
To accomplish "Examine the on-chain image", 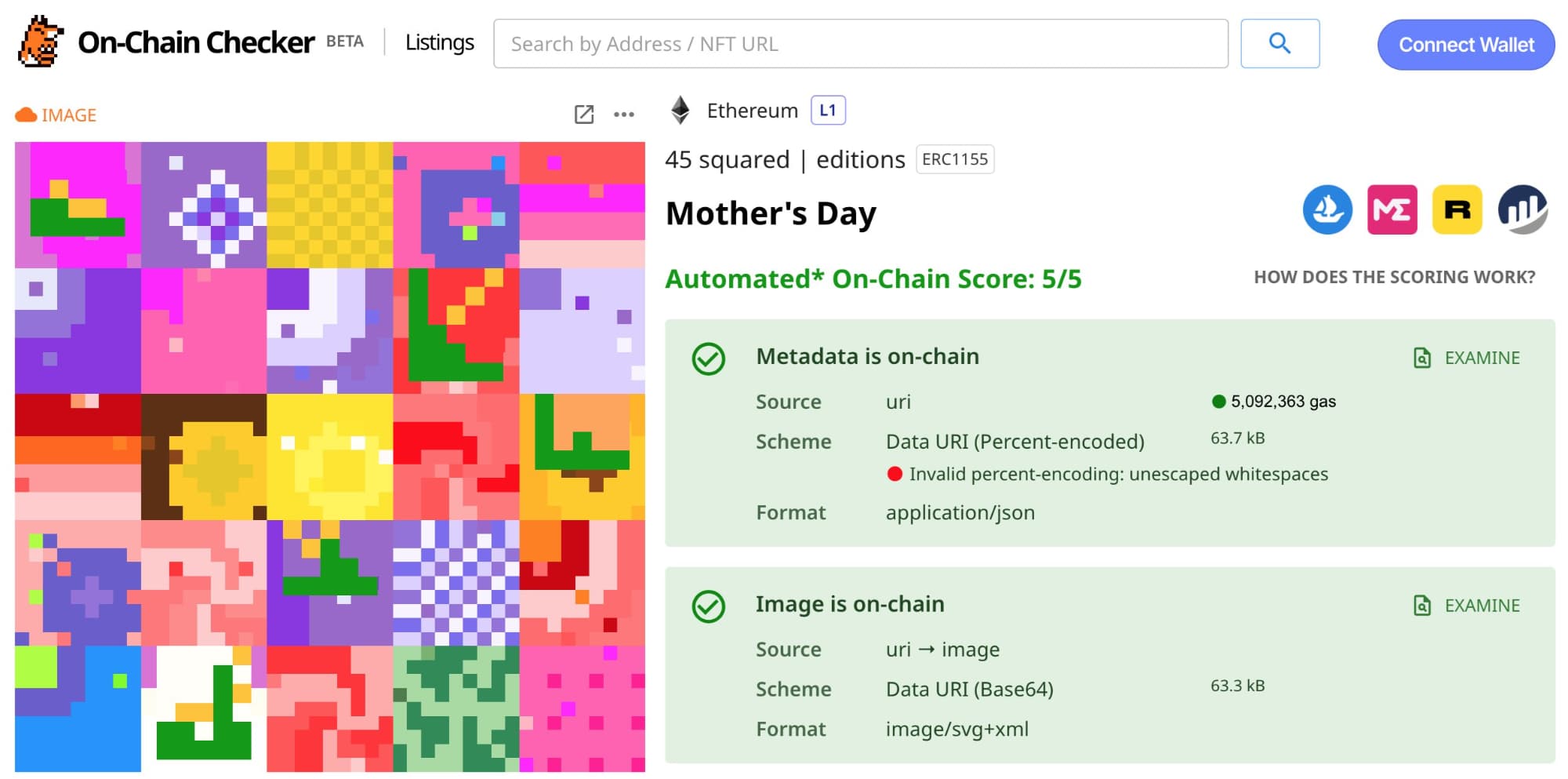I will point(1467,606).
